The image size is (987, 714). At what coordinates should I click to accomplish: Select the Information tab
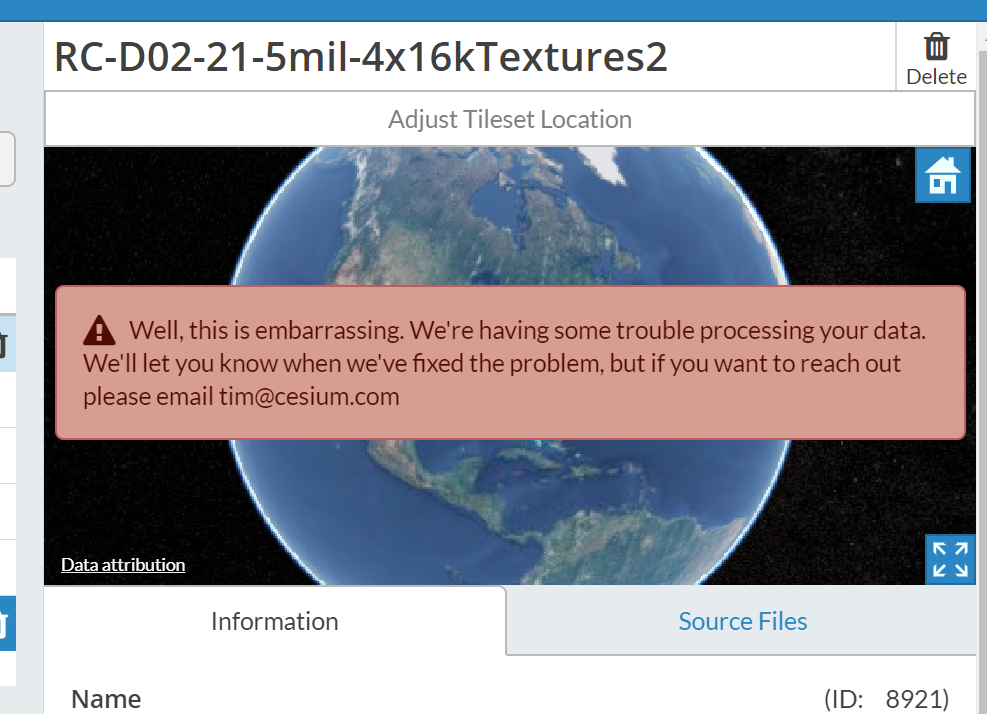click(x=274, y=621)
